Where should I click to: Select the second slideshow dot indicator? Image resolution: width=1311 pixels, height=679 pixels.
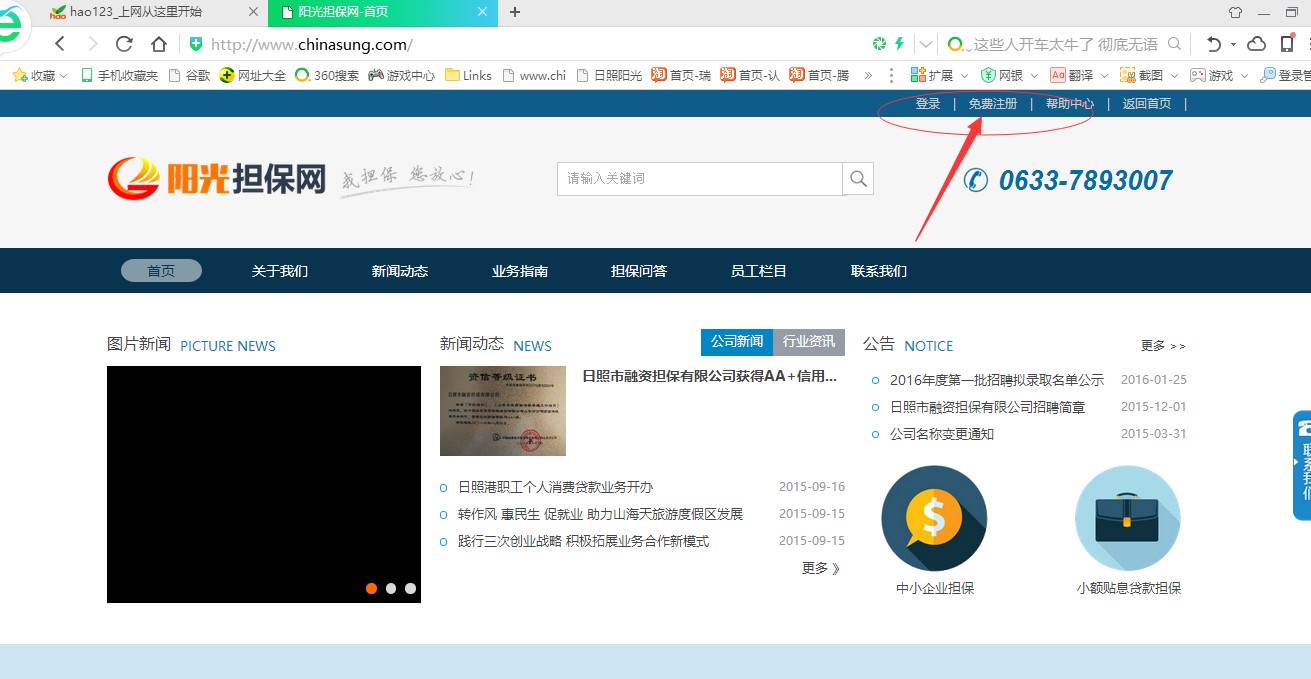point(391,588)
